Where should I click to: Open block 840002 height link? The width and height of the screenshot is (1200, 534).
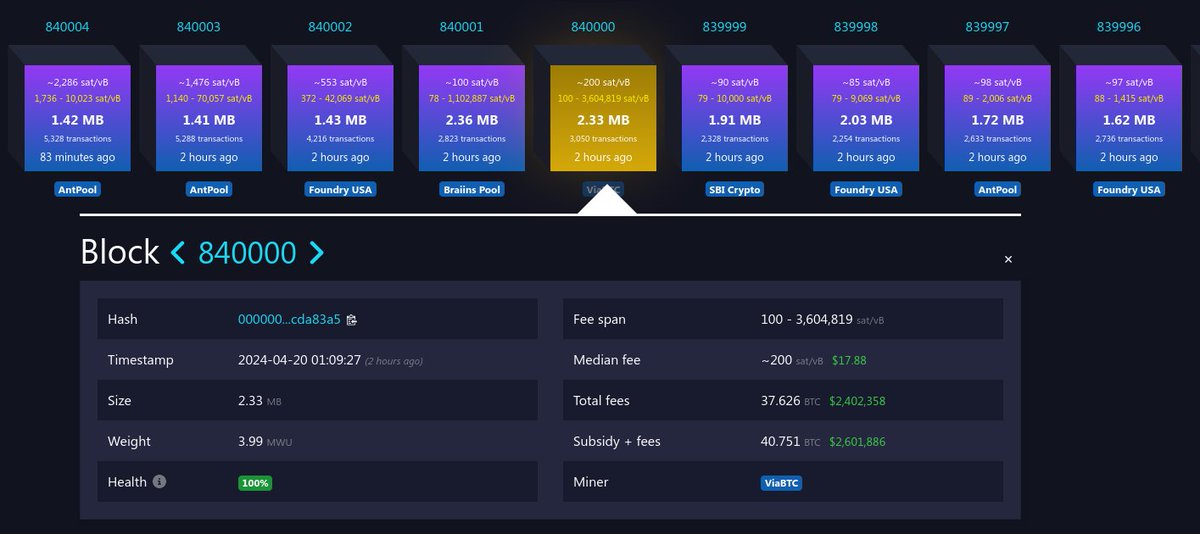(x=330, y=27)
